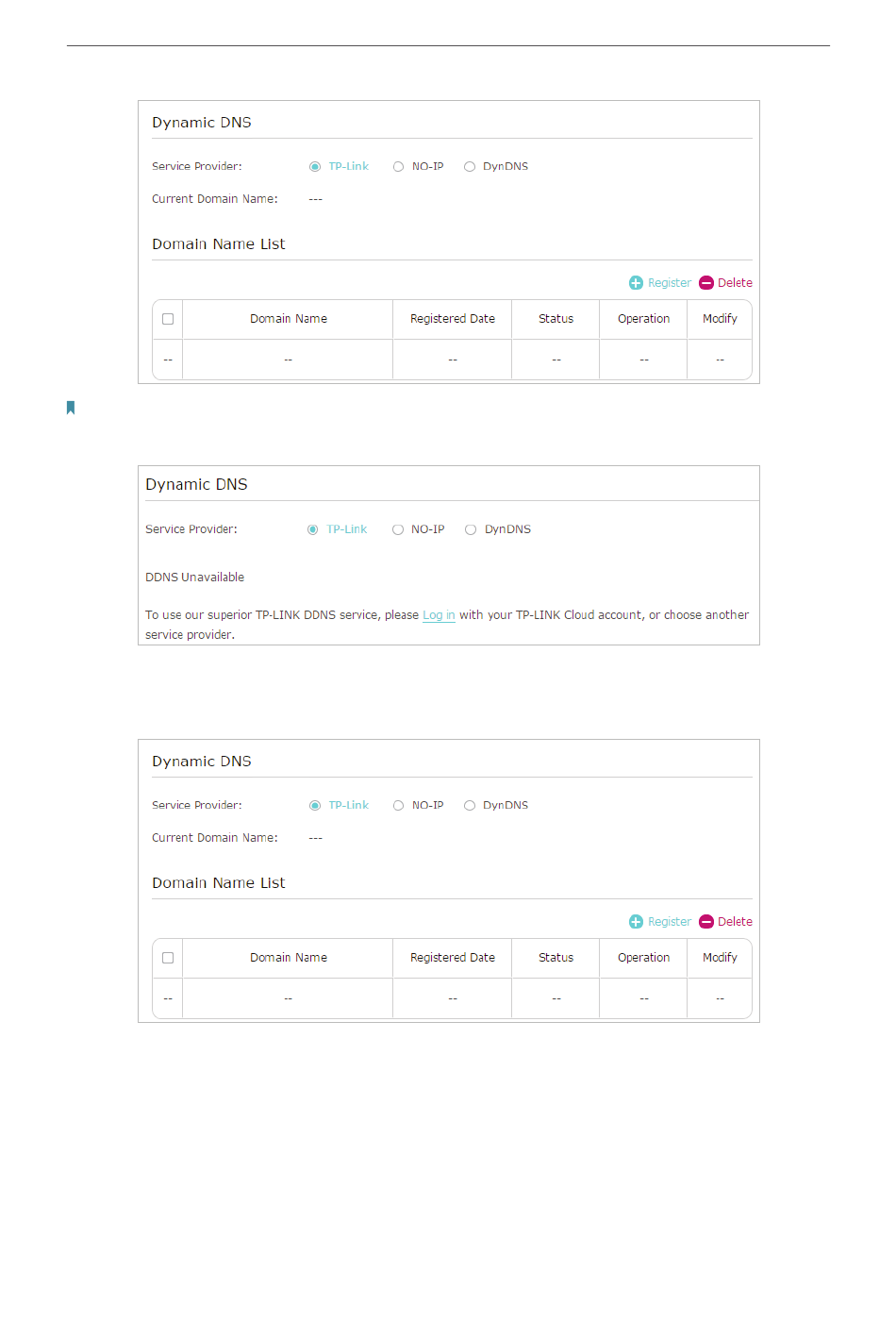
Task: Click Delete text in top panel
Action: (735, 283)
